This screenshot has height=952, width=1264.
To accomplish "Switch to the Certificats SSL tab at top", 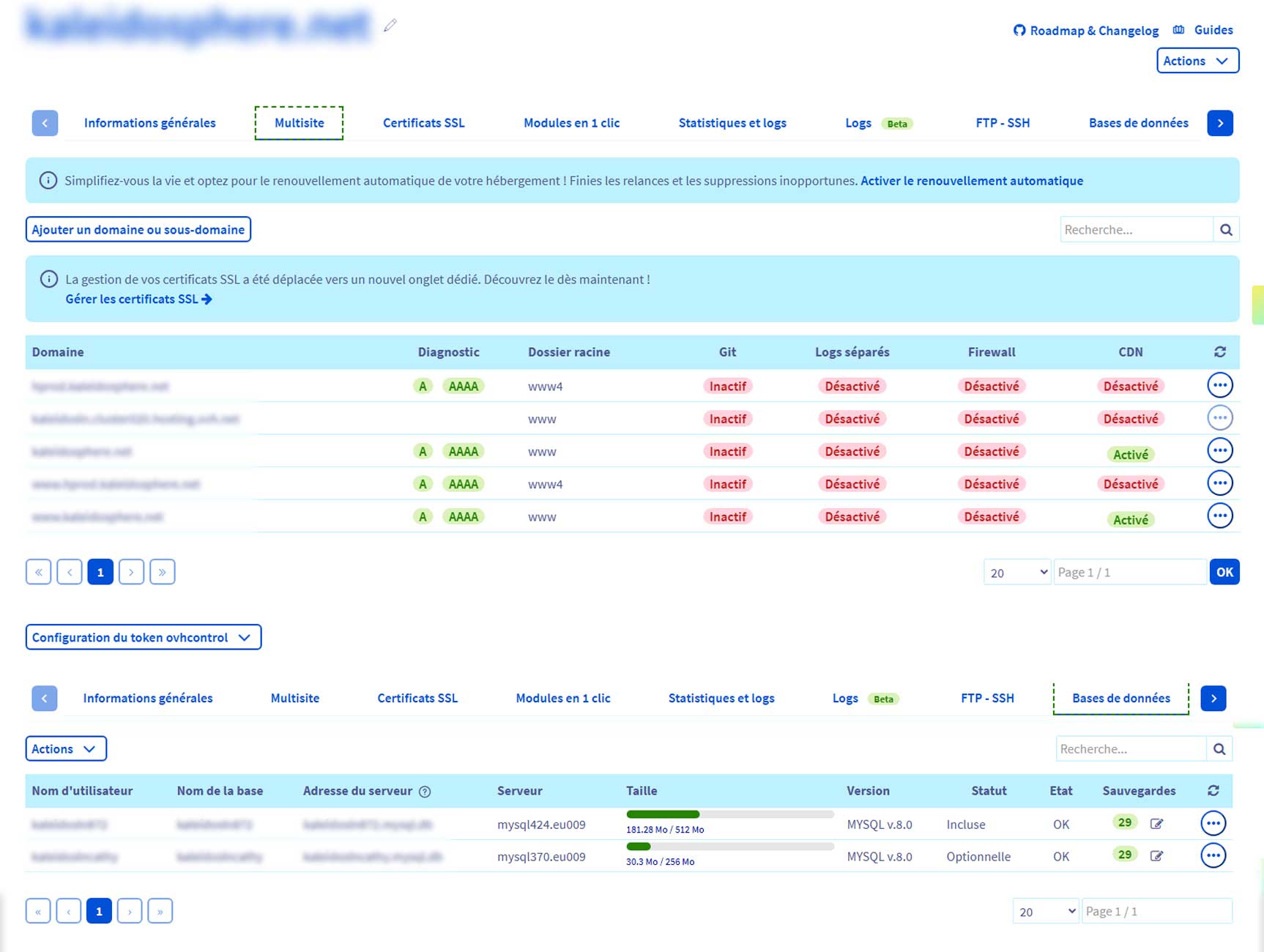I will point(423,123).
